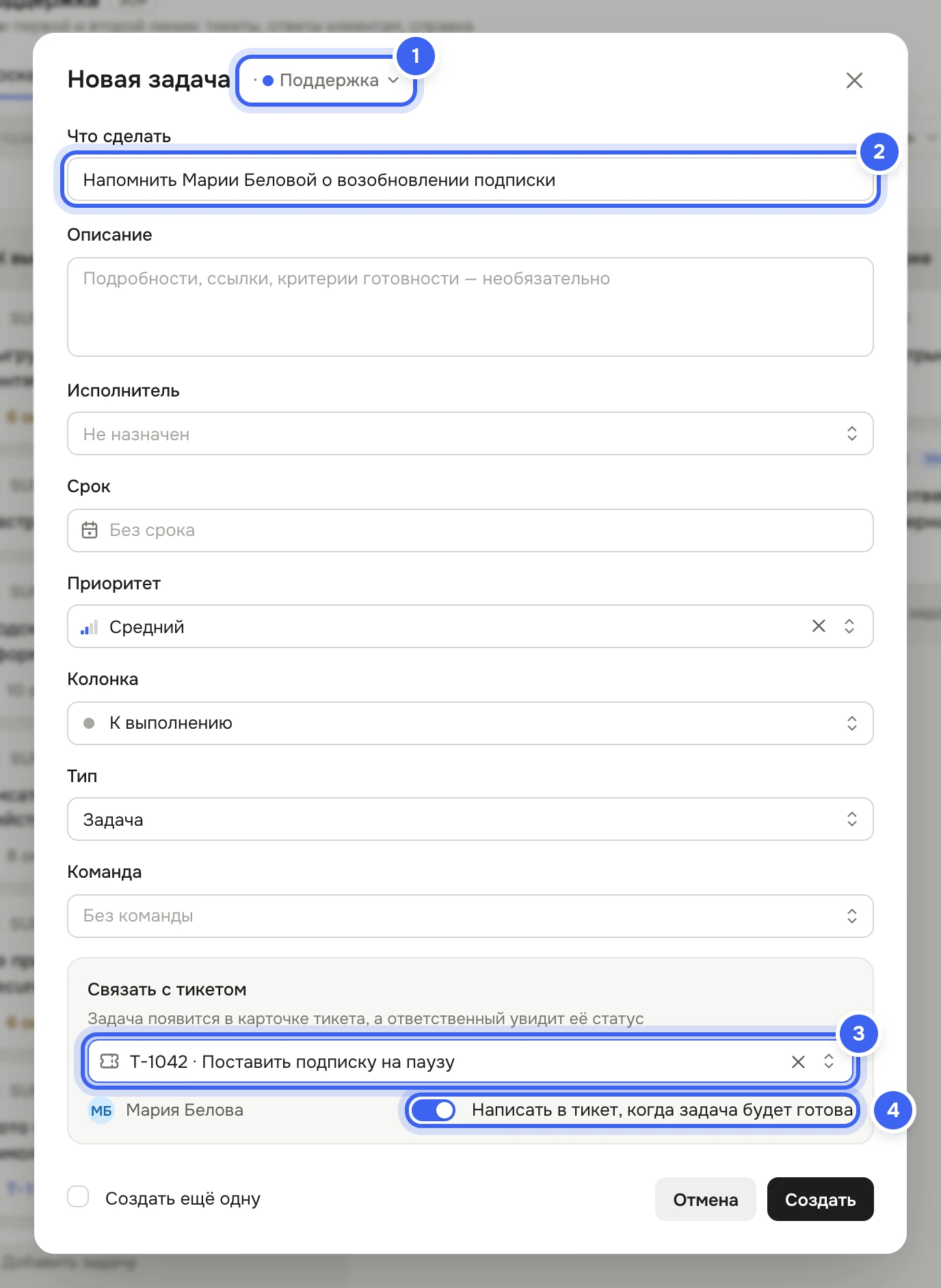941x1288 pixels.
Task: Close the Новая задача dialog
Action: [854, 81]
